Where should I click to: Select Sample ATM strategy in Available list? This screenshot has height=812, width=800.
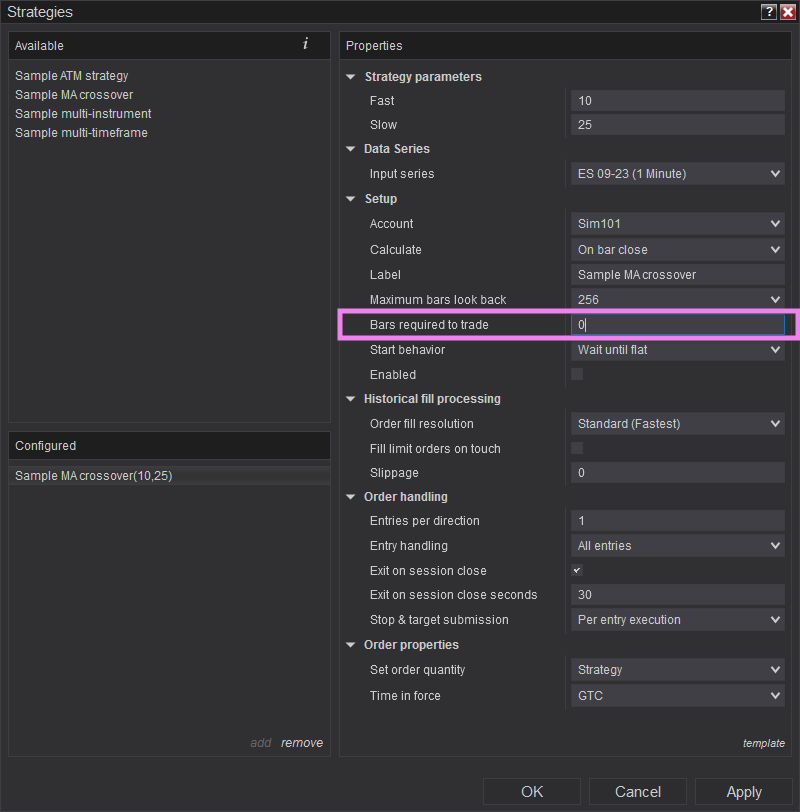point(72,76)
